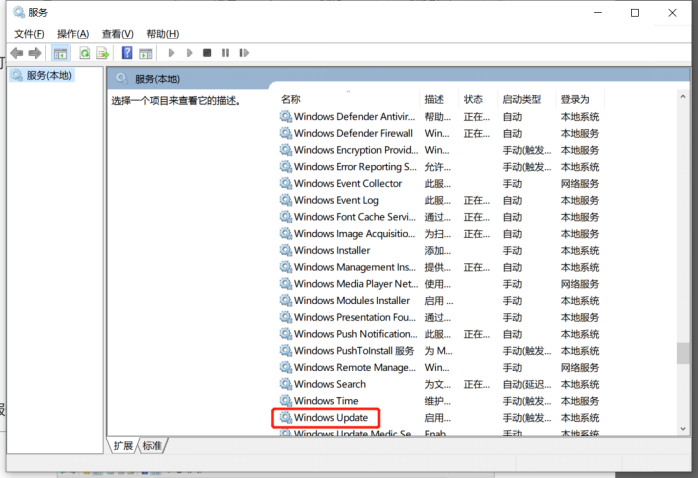Select the Windows Update service
Viewport: 698px width, 478px height.
(330, 417)
